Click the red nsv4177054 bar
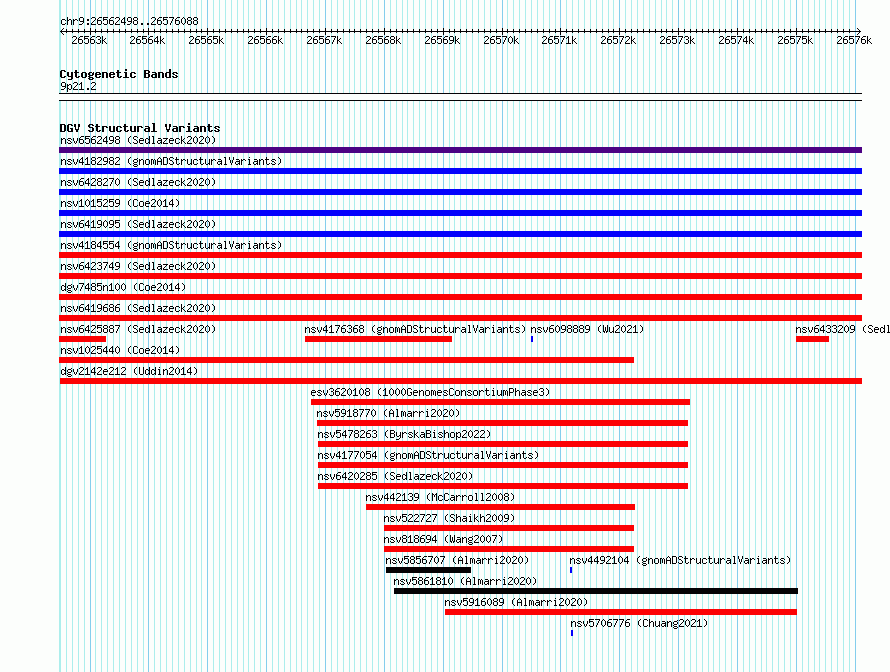Viewport: 890px width, 672px height. coord(503,465)
